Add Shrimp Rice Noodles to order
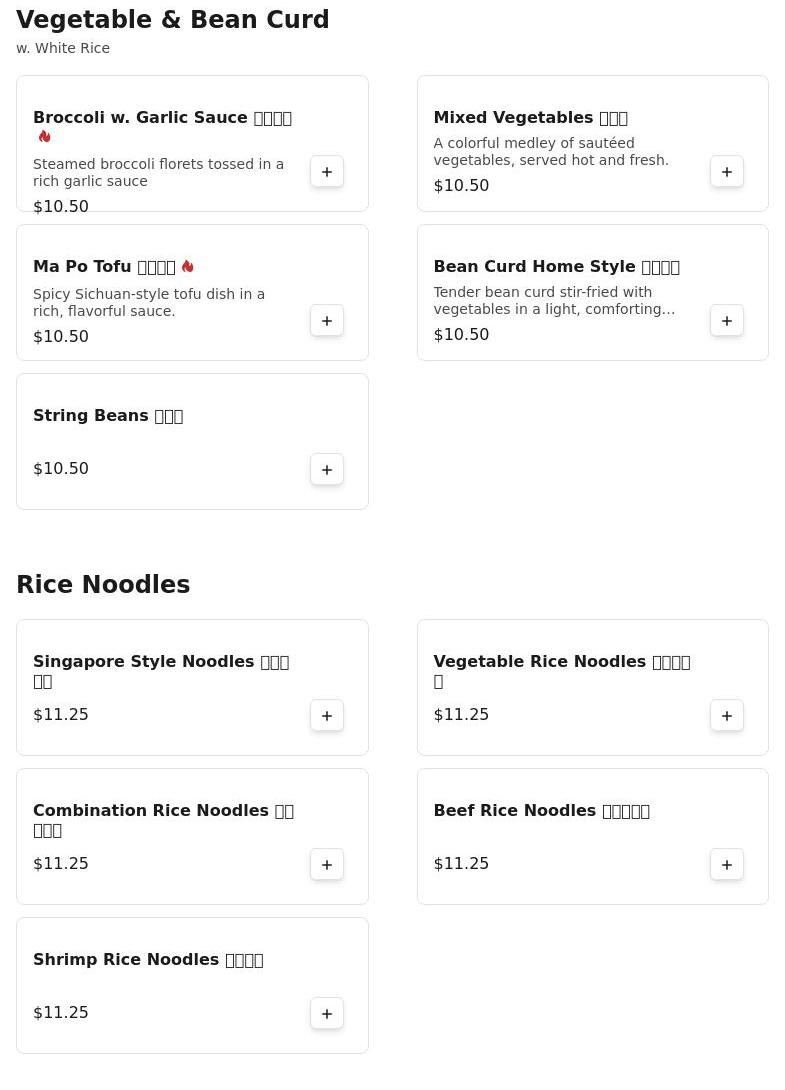 327,1014
